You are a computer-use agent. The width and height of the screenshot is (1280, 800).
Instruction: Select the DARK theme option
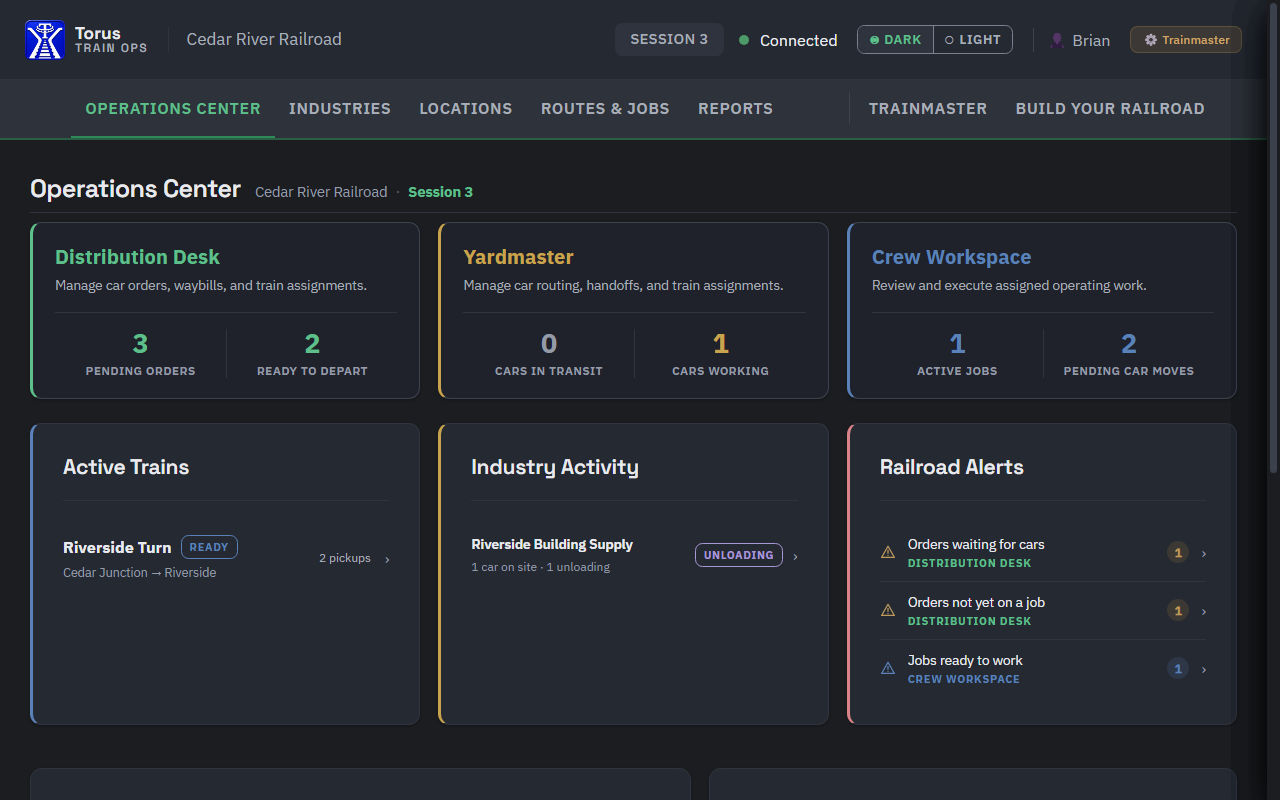(x=896, y=40)
